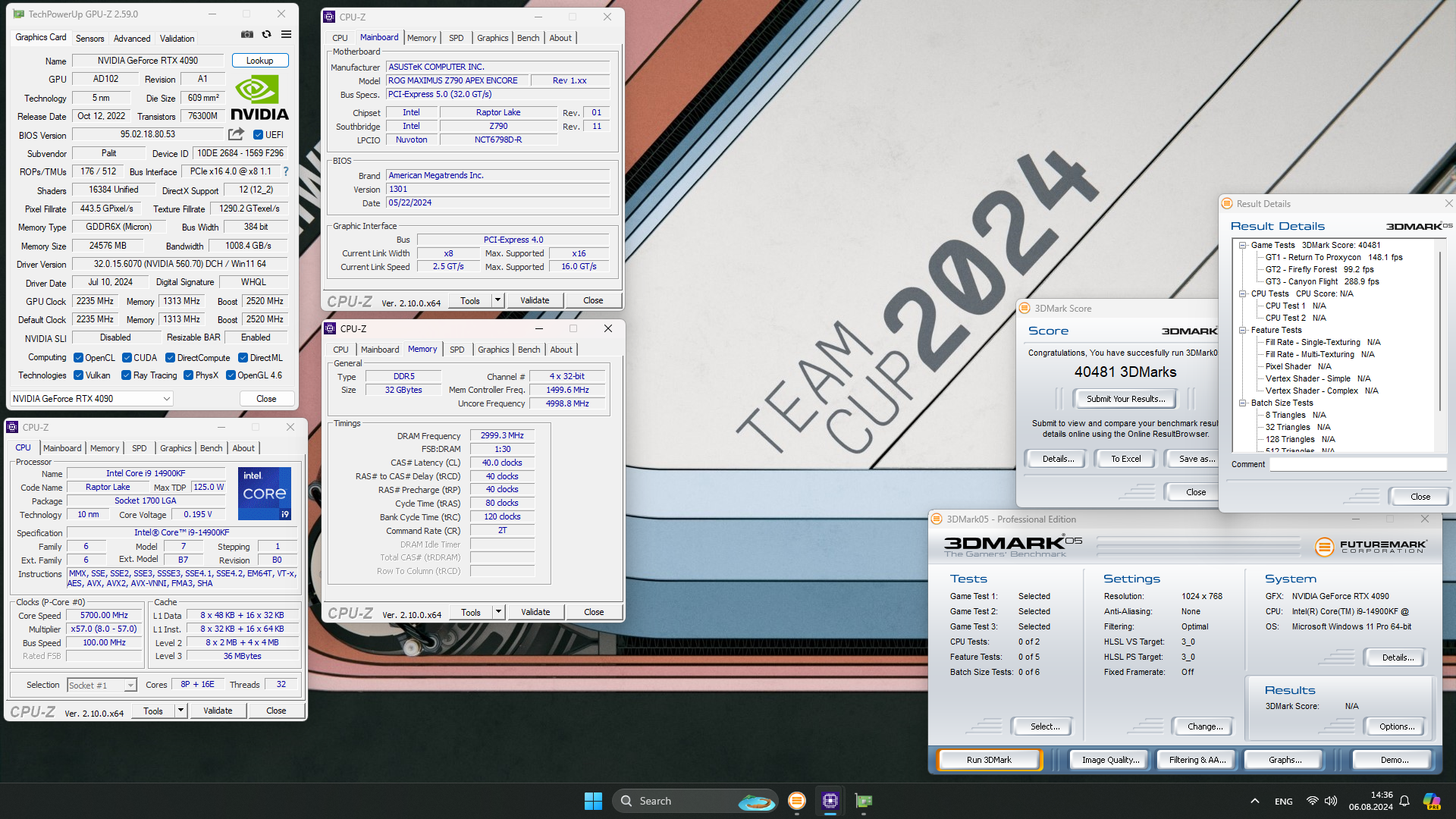Click the CPU-Z Mainboard window title icon
This screenshot has width=1456, height=819.
pyautogui.click(x=329, y=17)
